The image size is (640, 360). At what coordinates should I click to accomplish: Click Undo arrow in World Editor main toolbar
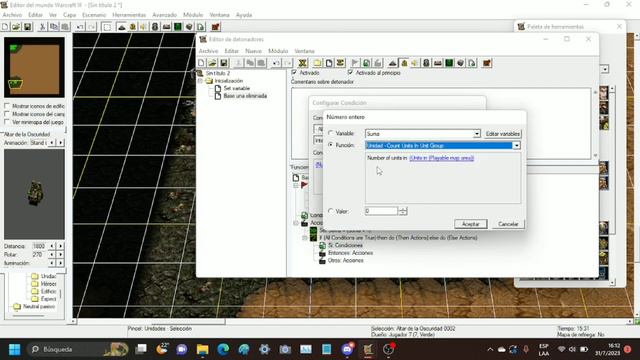click(x=80, y=27)
